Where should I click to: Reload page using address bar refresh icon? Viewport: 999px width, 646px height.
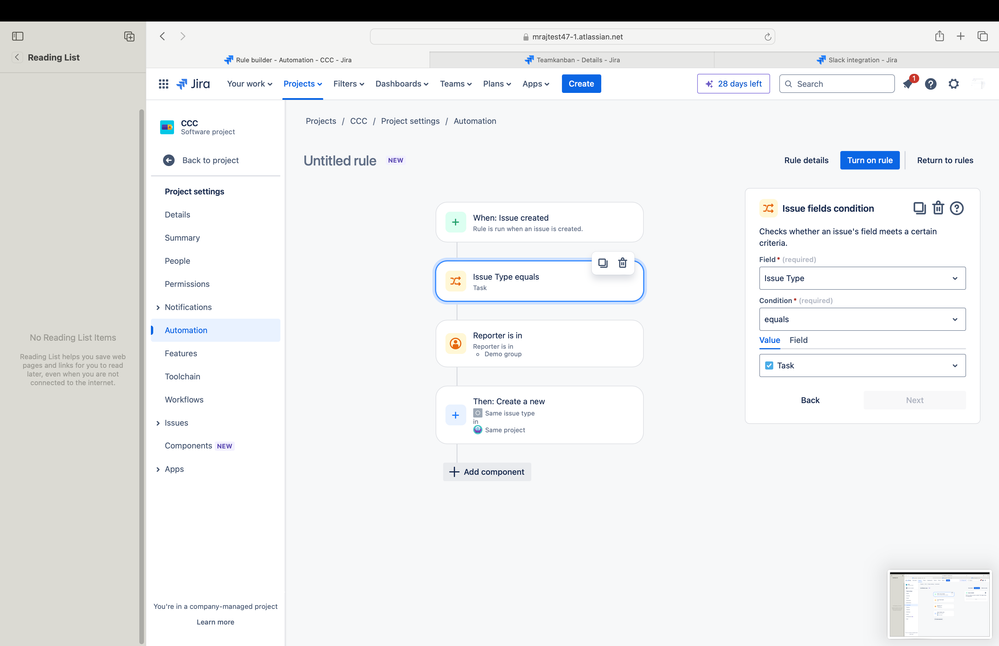pyautogui.click(x=768, y=37)
